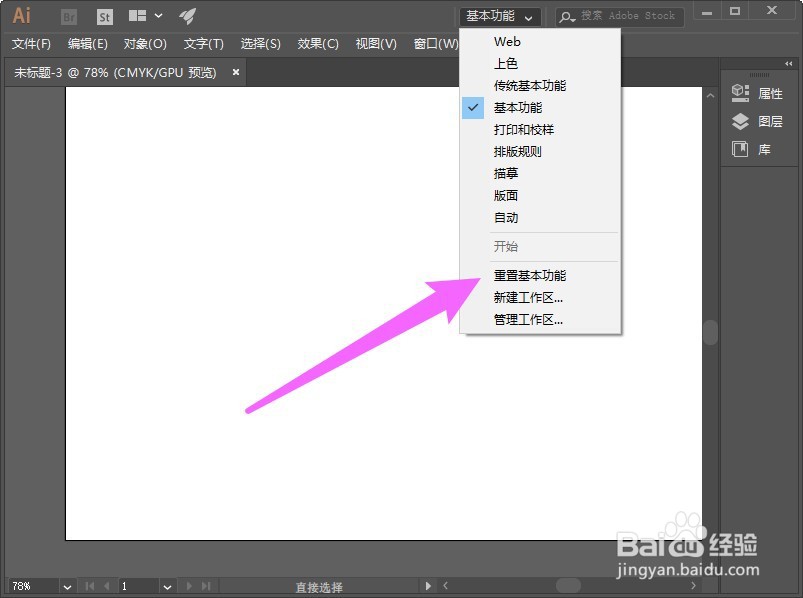803x598 pixels.
Task: Open Adobe Stock via the St icon
Action: pyautogui.click(x=104, y=16)
